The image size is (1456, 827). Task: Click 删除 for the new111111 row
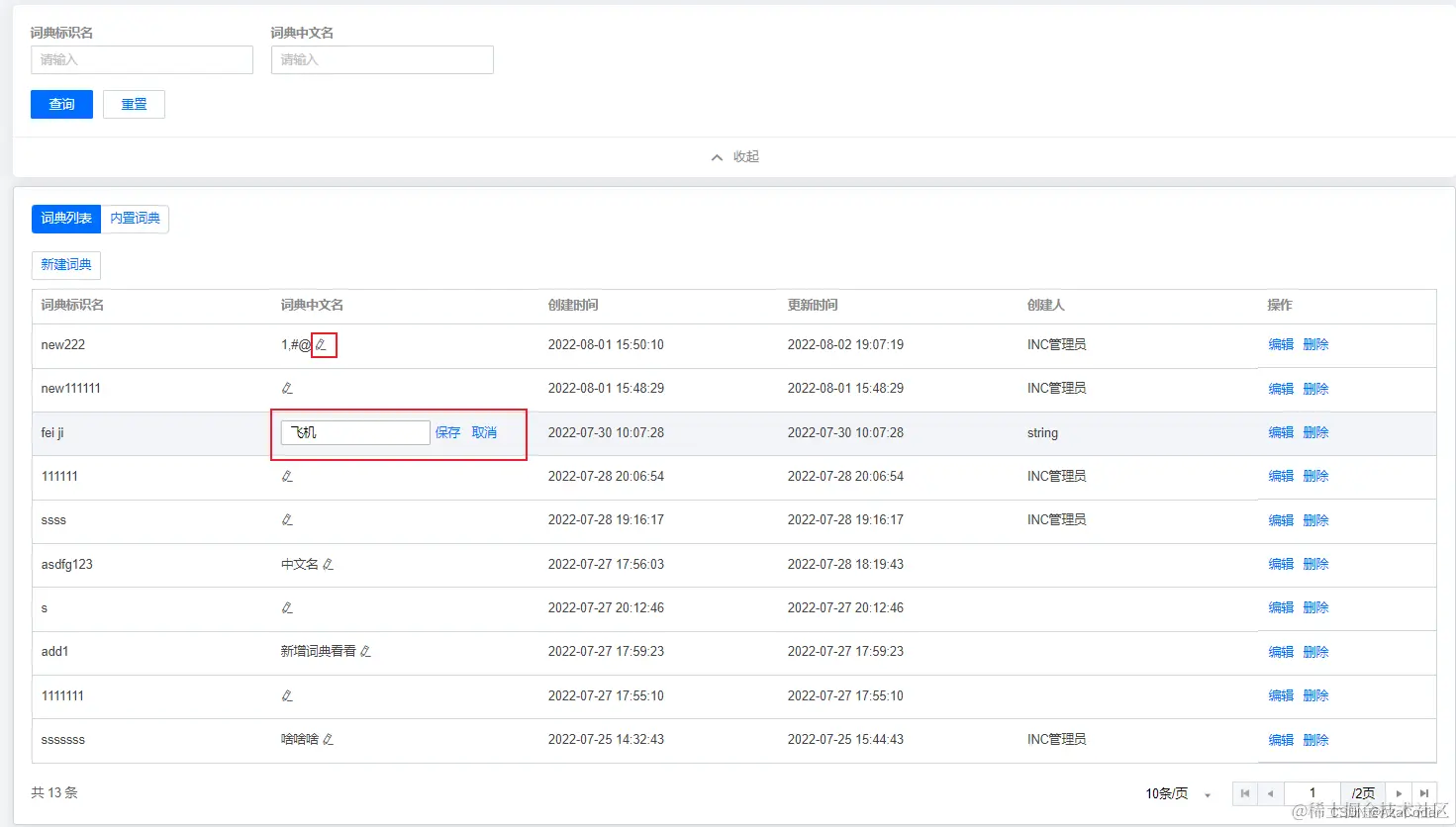[x=1315, y=389]
